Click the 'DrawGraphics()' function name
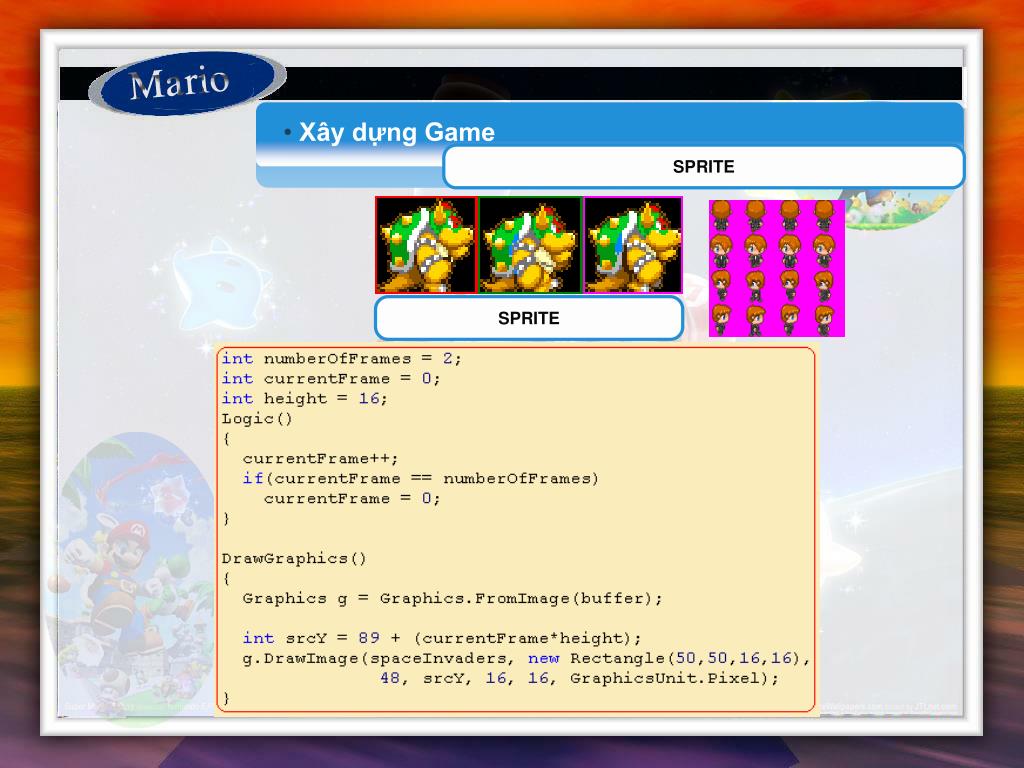Viewport: 1024px width, 768px height. (x=294, y=558)
